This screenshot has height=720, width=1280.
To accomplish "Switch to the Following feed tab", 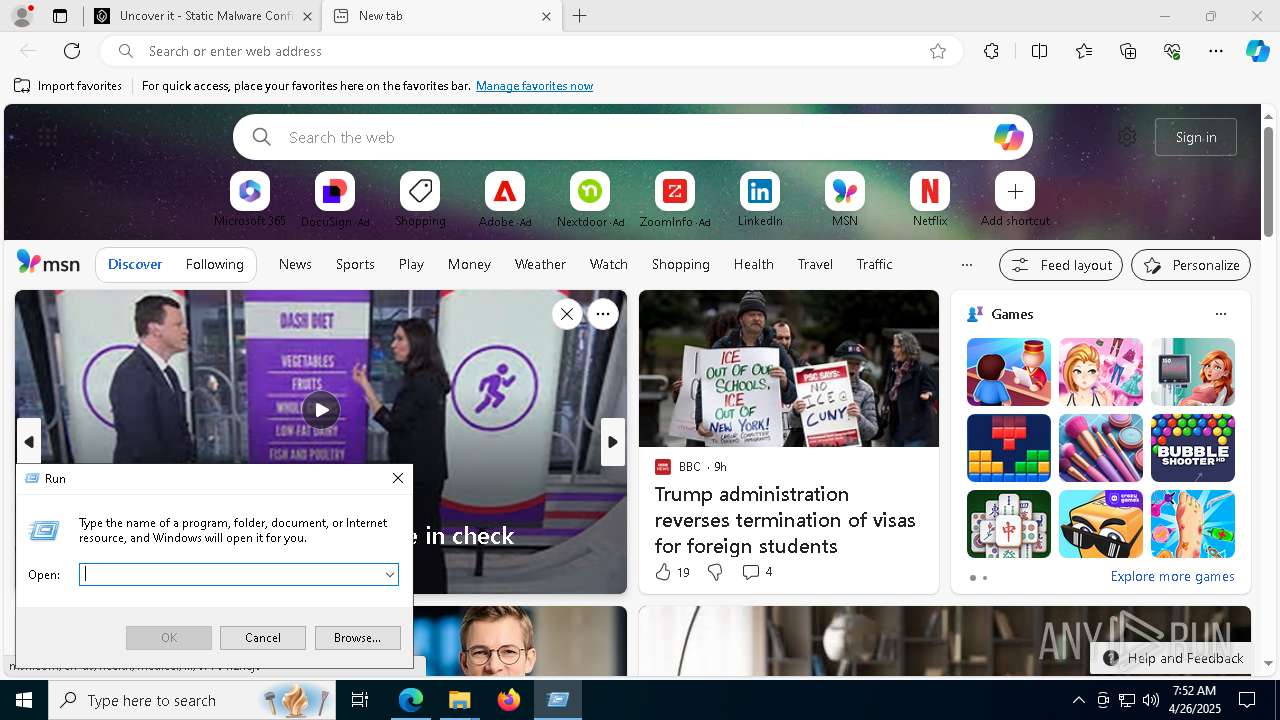I will point(215,264).
